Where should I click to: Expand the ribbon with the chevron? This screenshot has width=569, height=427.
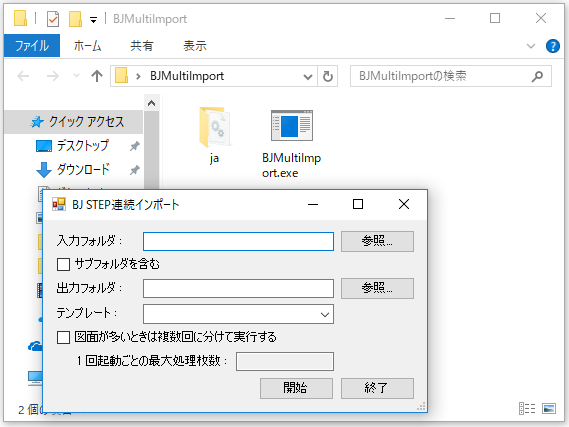[531, 46]
